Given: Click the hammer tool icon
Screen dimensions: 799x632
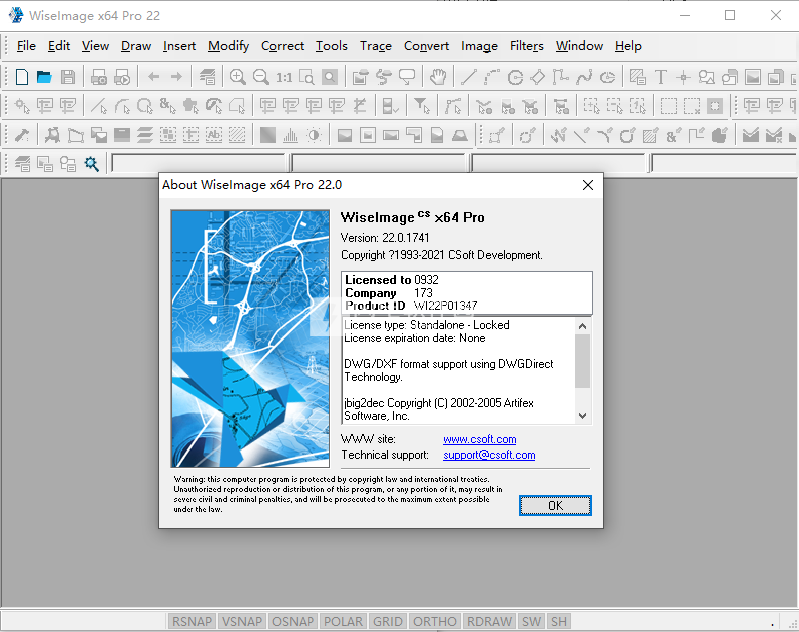Looking at the screenshot, I should [x=21, y=135].
